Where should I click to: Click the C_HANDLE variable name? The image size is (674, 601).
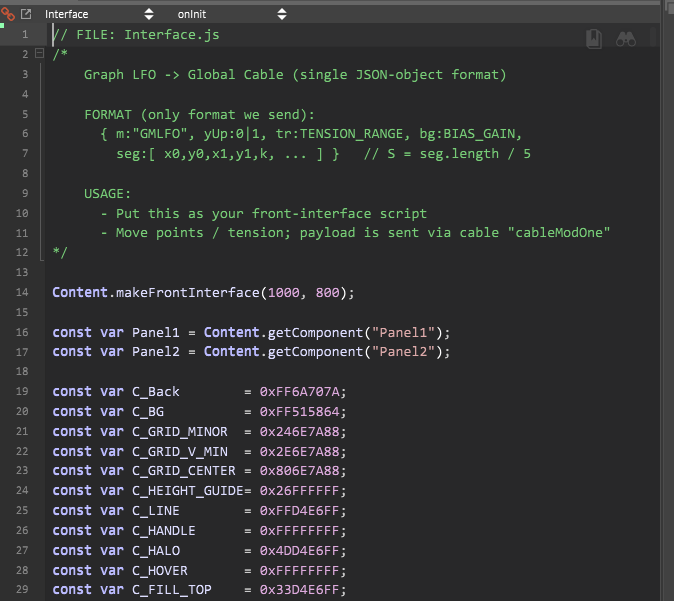point(164,531)
